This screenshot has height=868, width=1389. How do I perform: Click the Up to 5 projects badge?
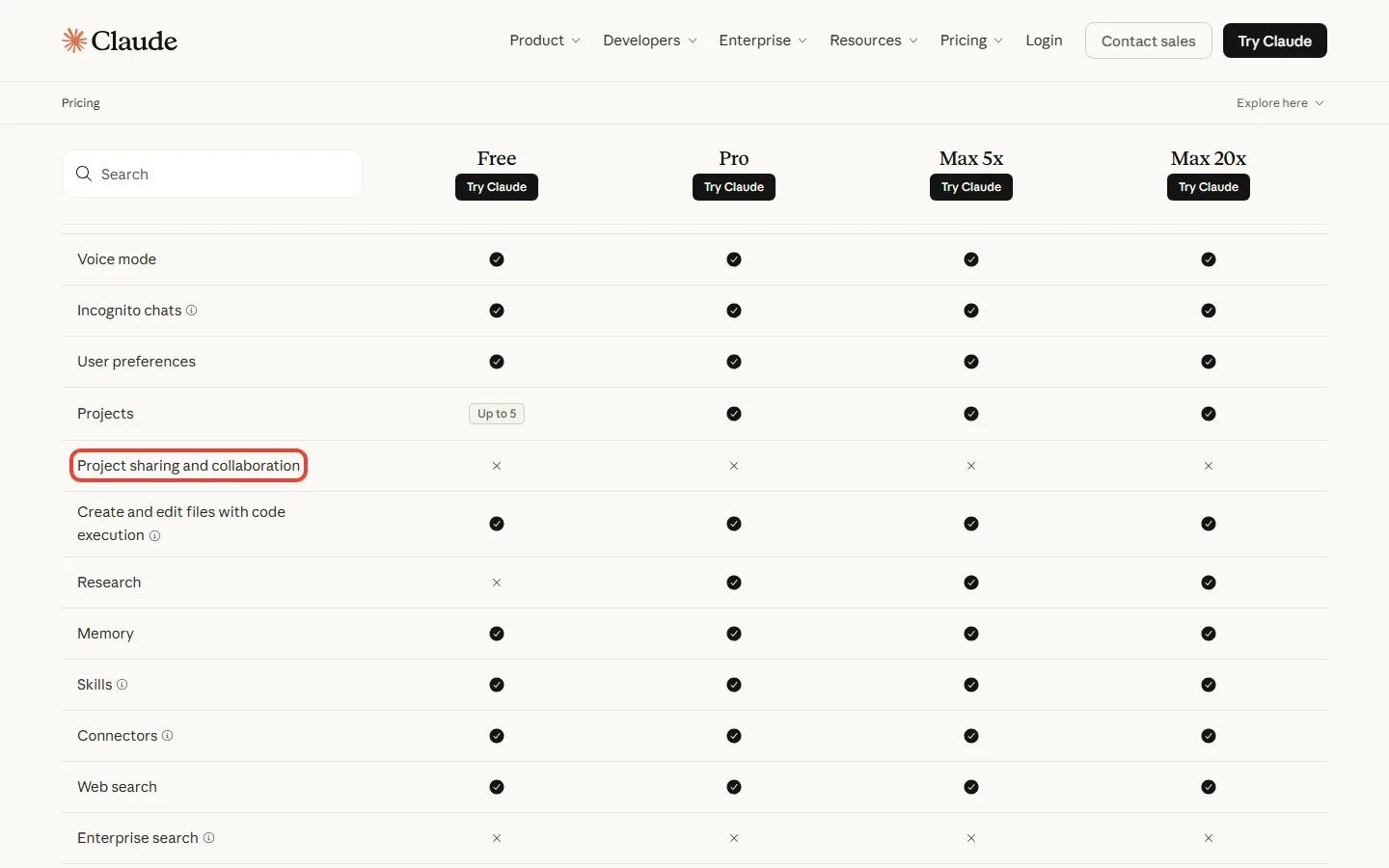pyautogui.click(x=497, y=414)
